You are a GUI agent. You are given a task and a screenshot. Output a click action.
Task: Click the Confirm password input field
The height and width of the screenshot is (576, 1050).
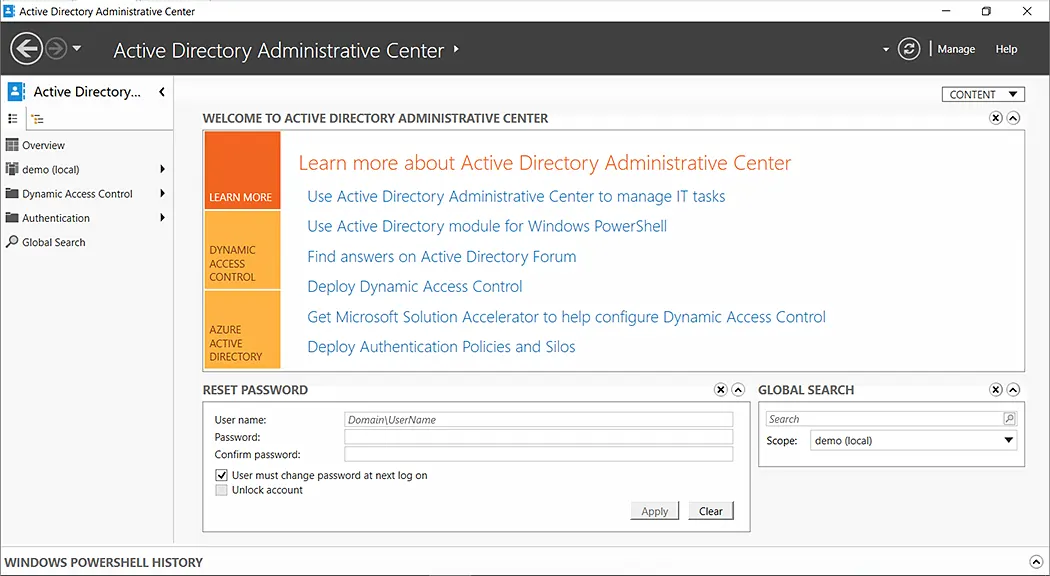(x=538, y=455)
